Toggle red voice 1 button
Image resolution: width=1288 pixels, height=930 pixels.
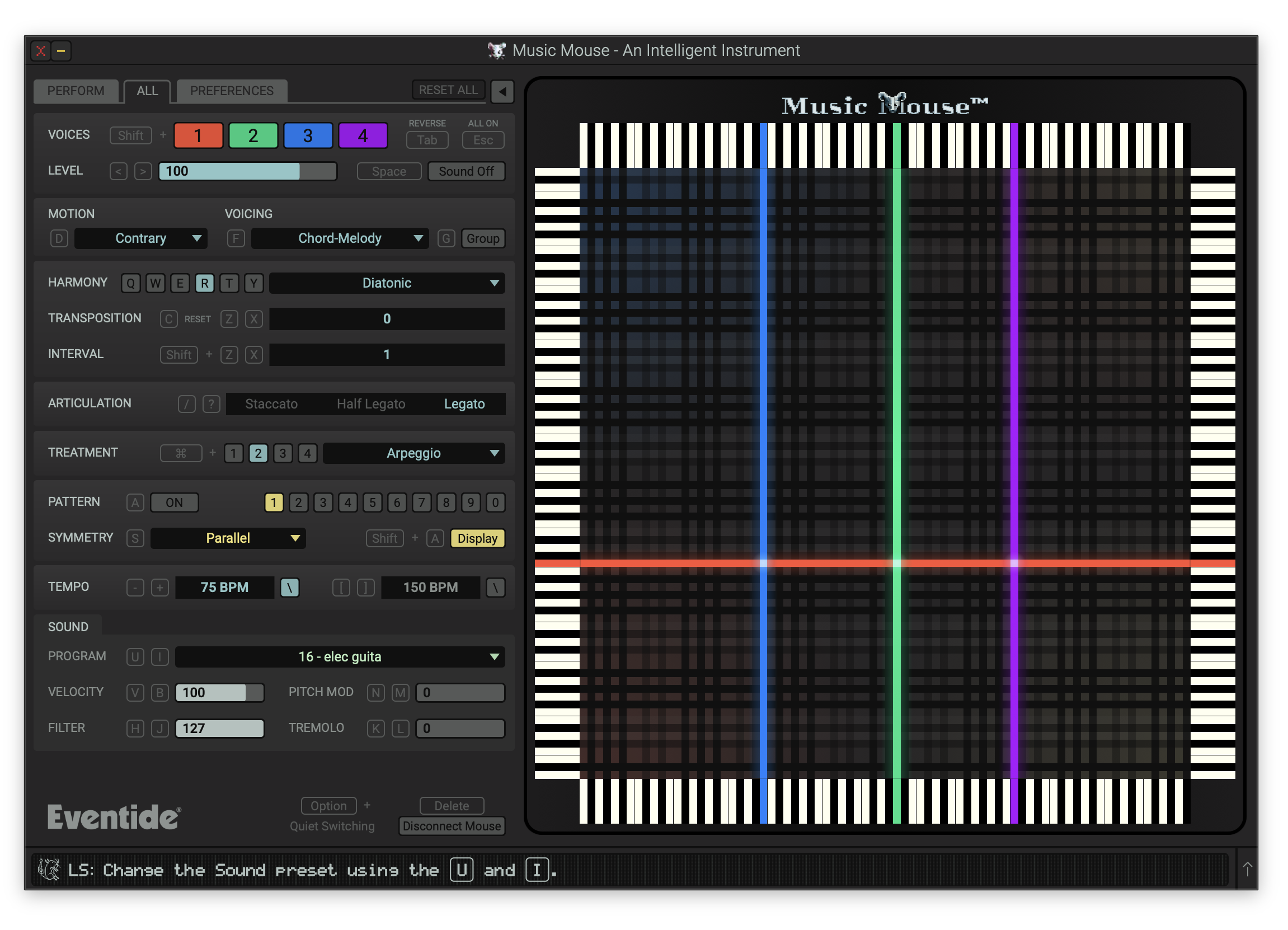pyautogui.click(x=198, y=136)
